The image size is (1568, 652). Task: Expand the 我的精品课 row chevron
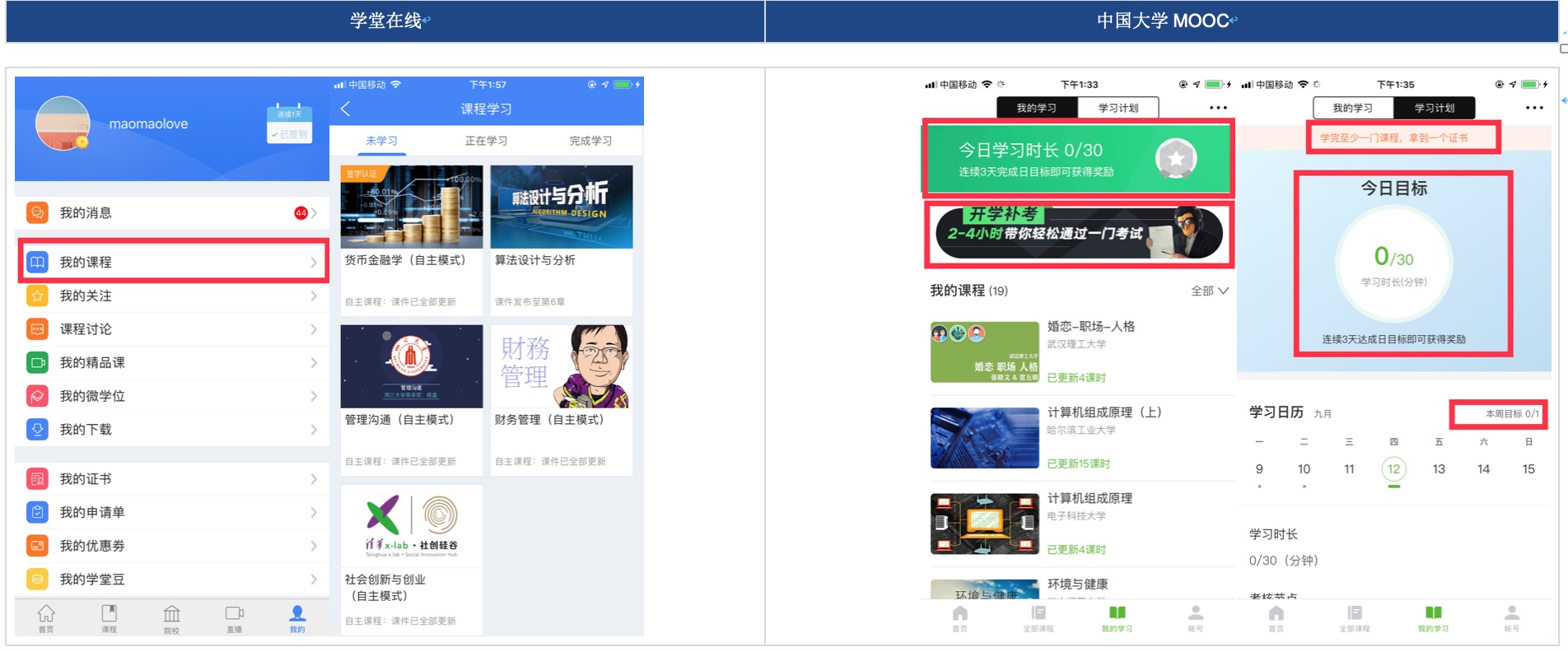click(x=314, y=362)
